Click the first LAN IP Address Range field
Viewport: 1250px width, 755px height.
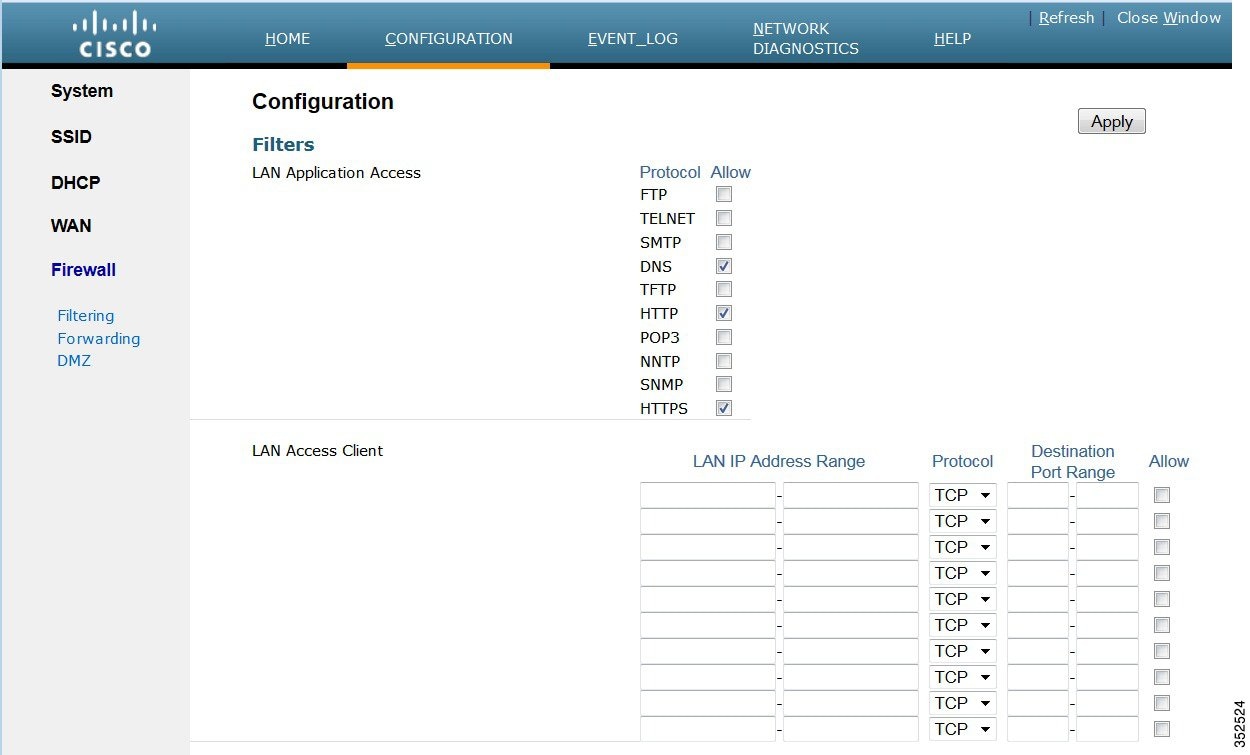(707, 494)
